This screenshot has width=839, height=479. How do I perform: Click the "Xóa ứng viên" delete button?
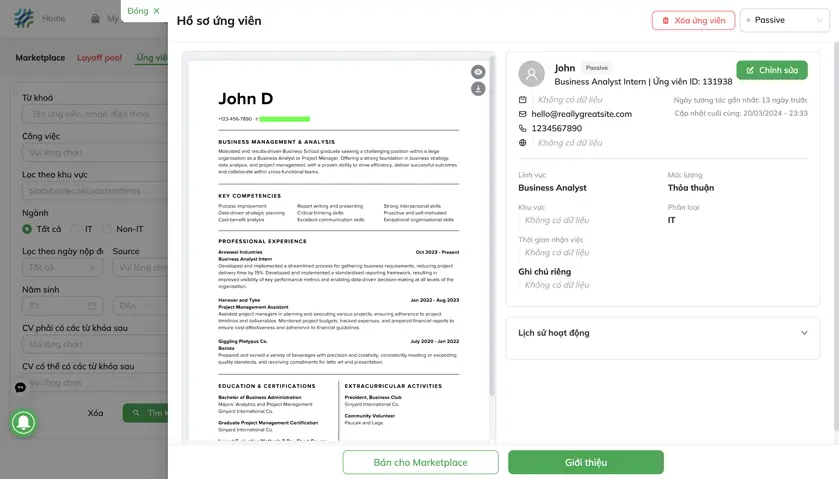(x=692, y=20)
